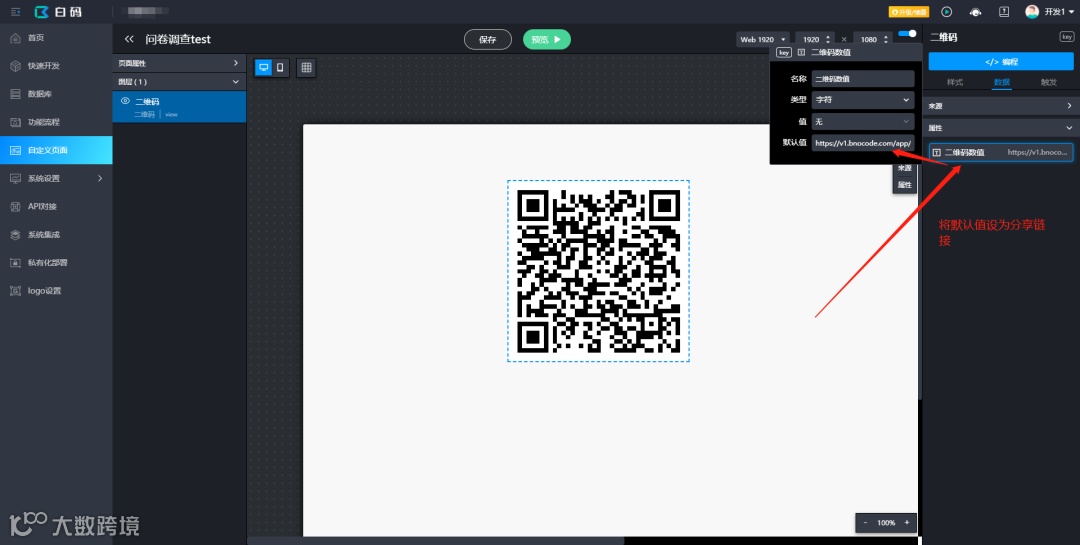This screenshot has width=1080, height=545.
Task: Click the 系统集成 layers icon
Action: [15, 234]
